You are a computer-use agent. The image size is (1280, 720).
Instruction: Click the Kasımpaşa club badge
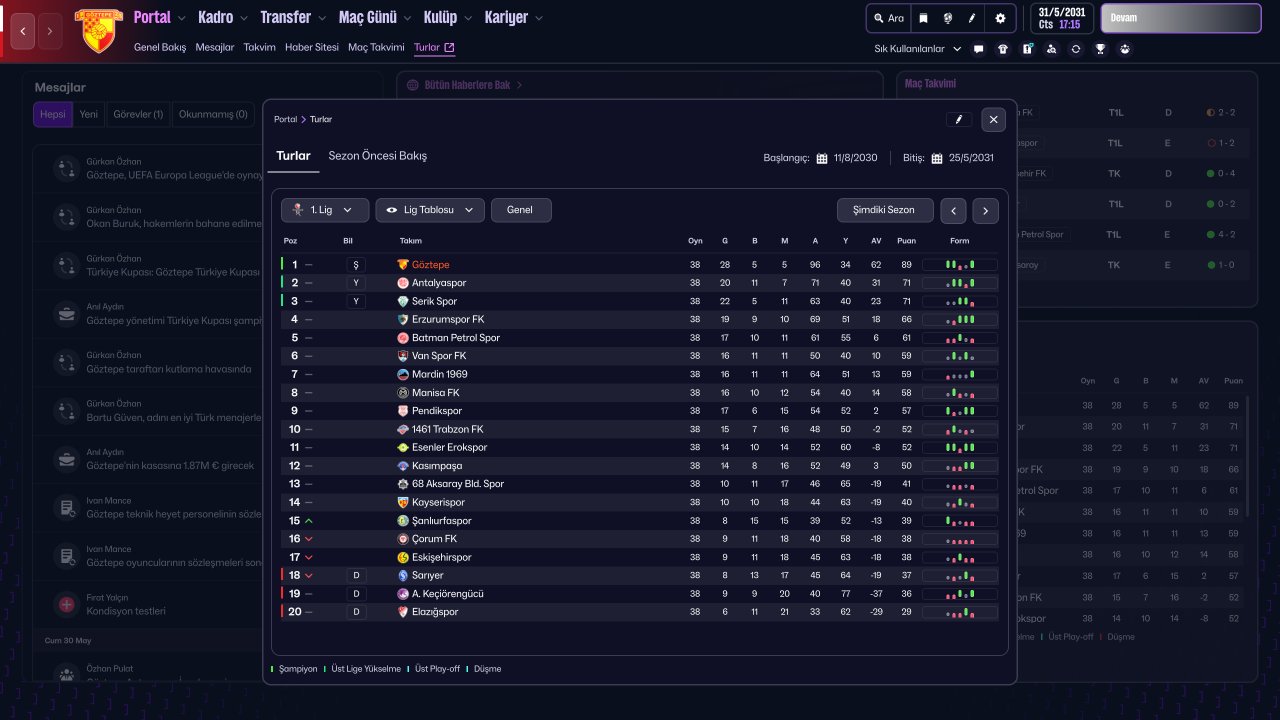click(x=403, y=466)
